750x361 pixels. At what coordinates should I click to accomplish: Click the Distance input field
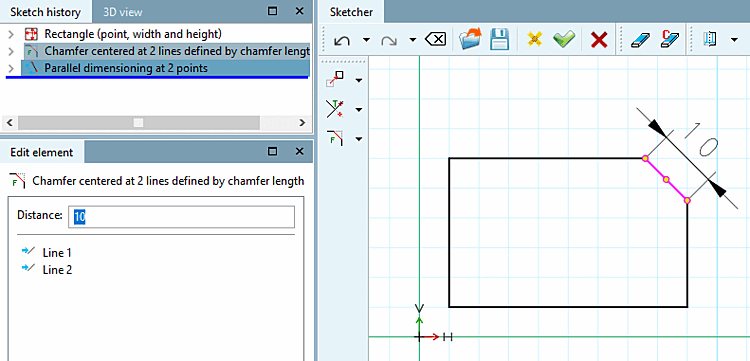pos(181,217)
